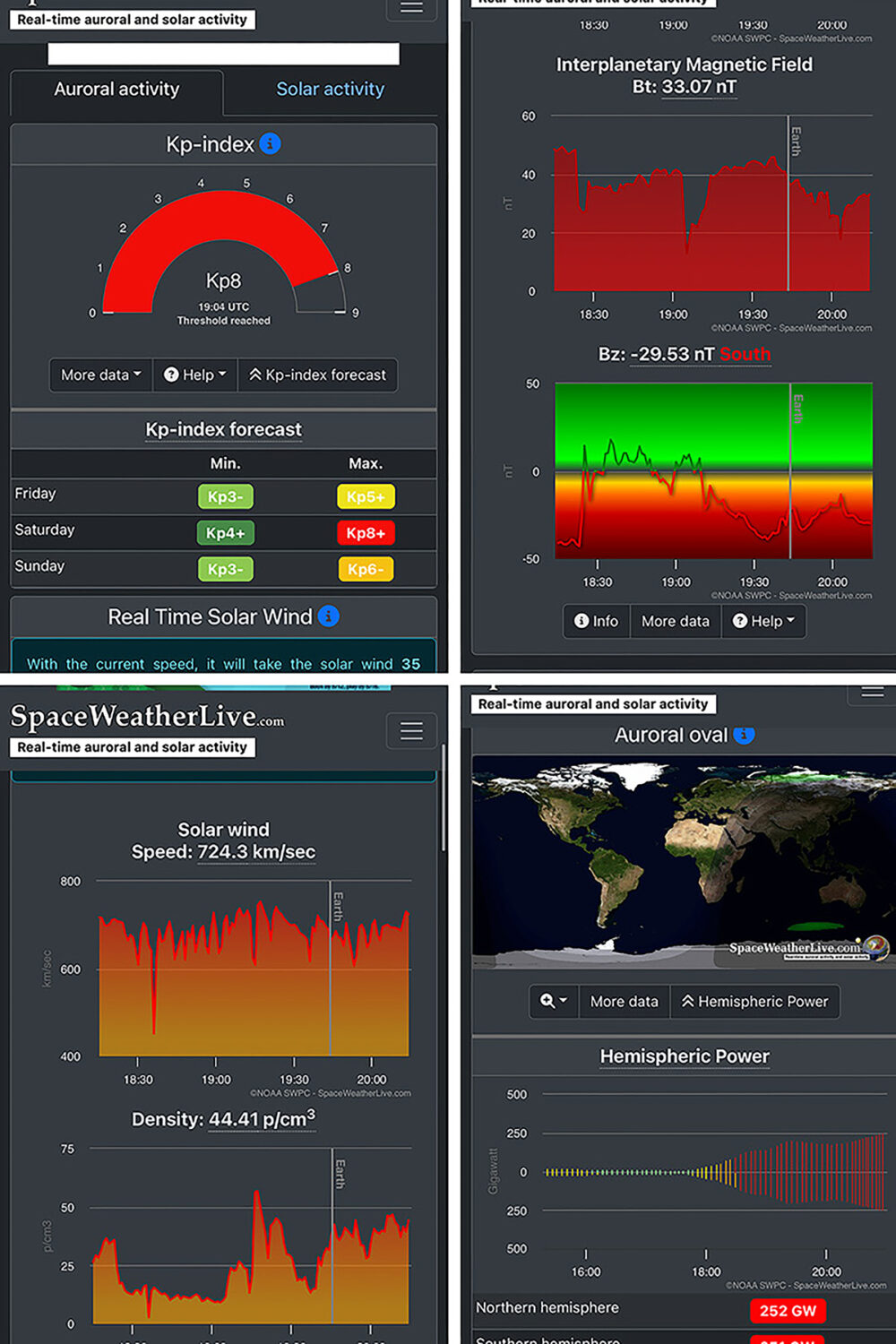Click the SpaceWeatherLive.com logo
The width and height of the screenshot is (896, 1344).
(147, 717)
